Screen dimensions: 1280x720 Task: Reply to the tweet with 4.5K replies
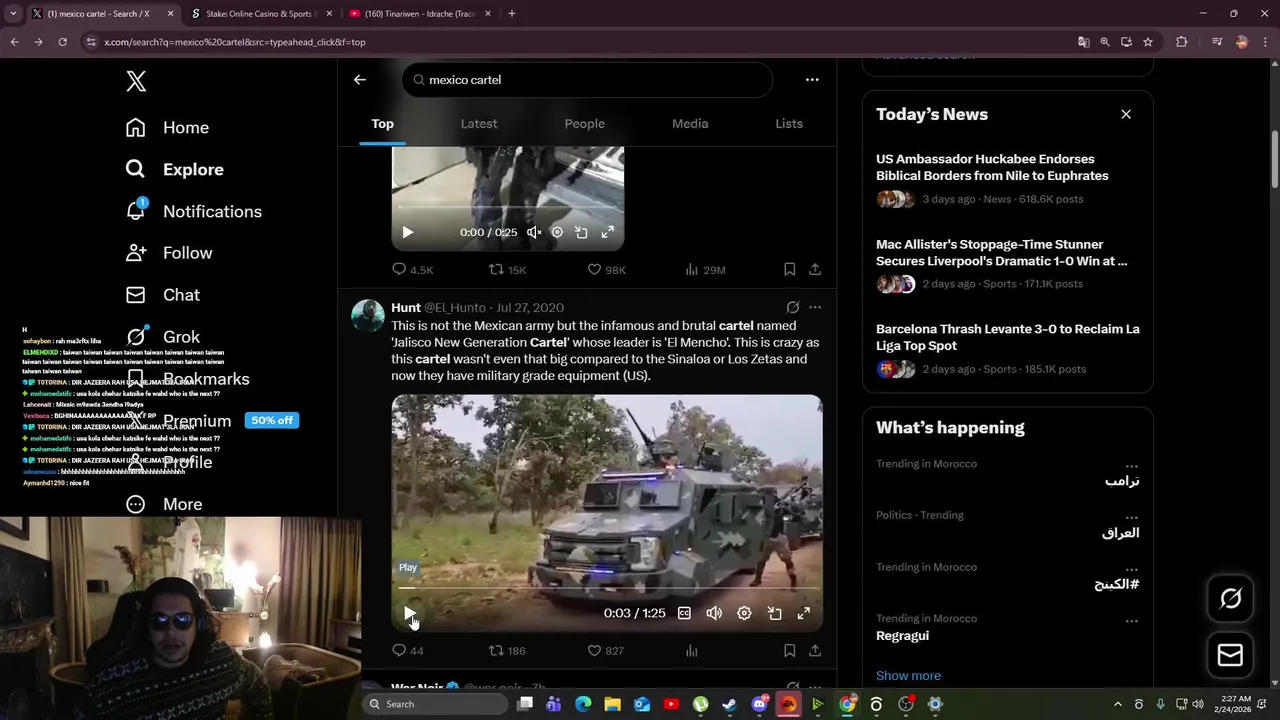point(412,269)
